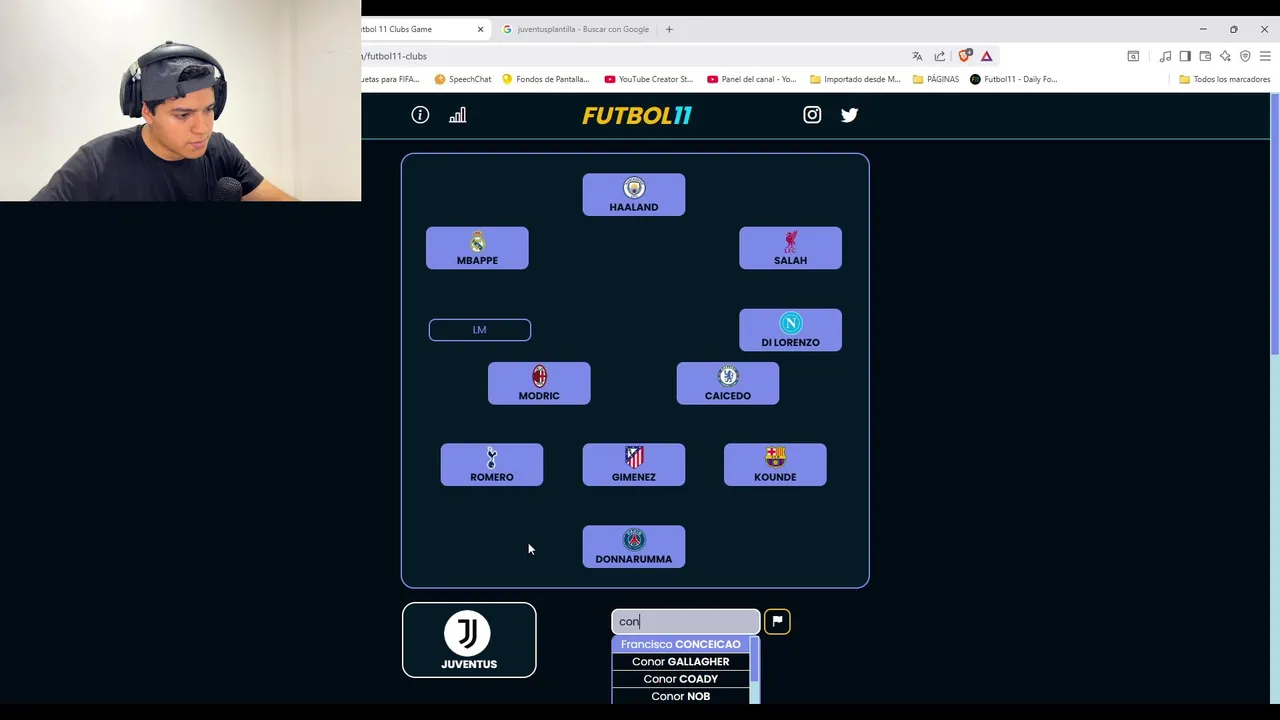
Task: Open the SpeechChat bookmark
Action: point(463,79)
